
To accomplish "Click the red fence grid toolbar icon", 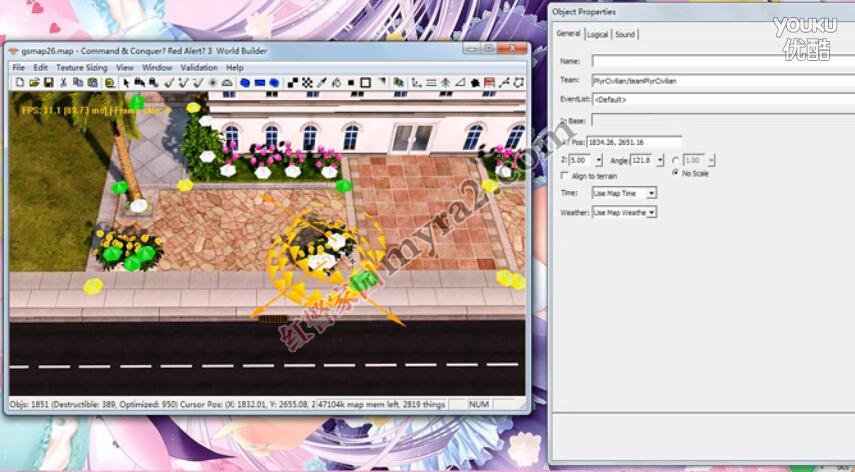I will pyautogui.click(x=489, y=82).
